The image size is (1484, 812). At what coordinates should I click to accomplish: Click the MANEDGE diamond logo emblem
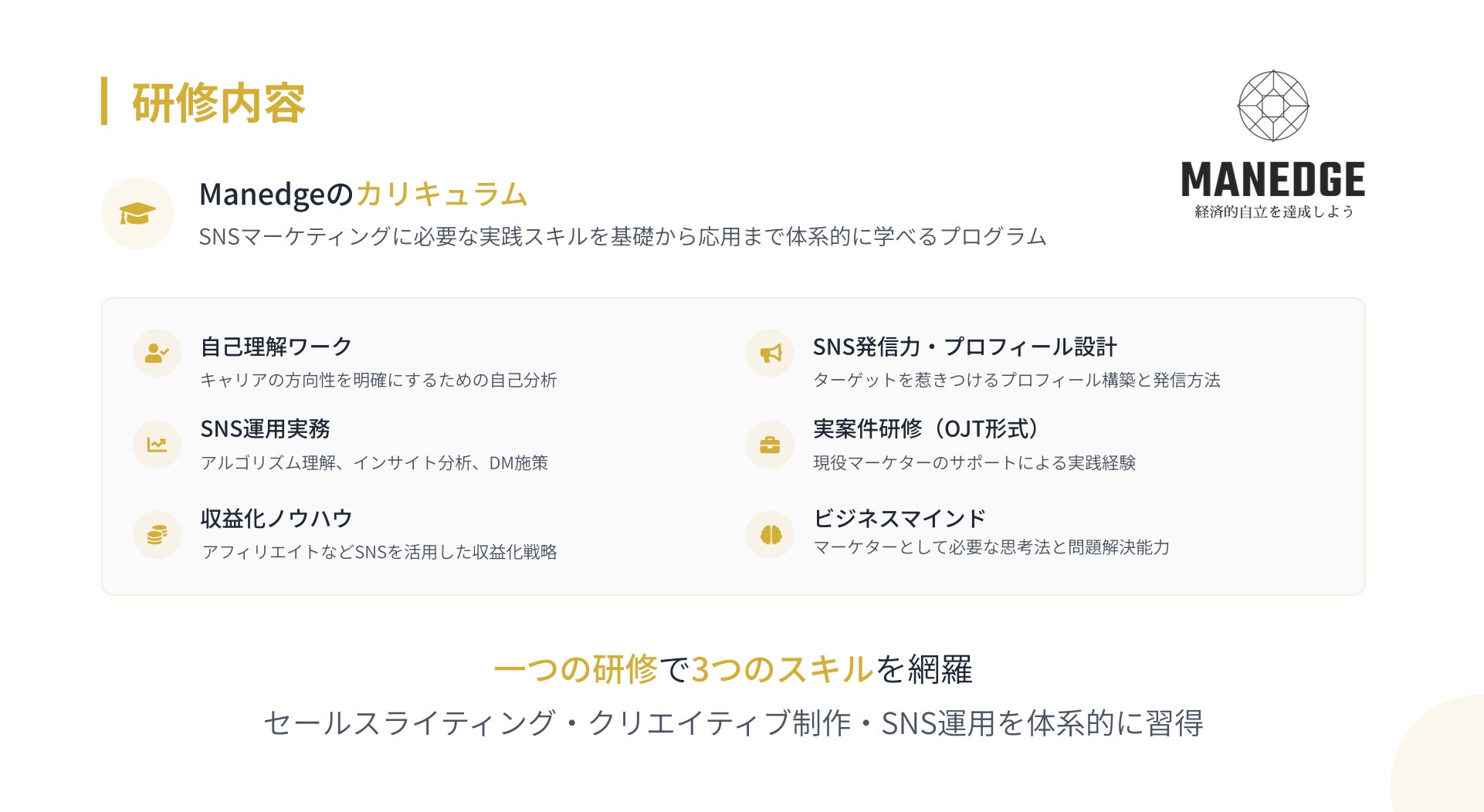click(1272, 107)
